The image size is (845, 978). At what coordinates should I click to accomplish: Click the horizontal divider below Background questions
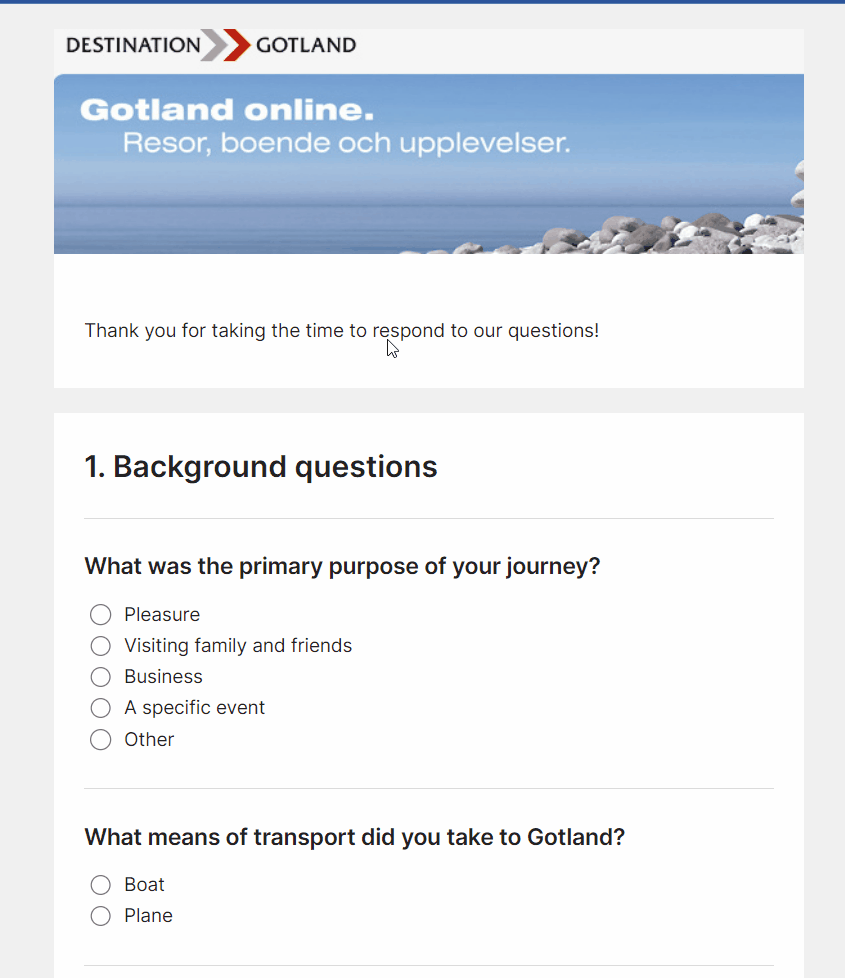pos(429,518)
